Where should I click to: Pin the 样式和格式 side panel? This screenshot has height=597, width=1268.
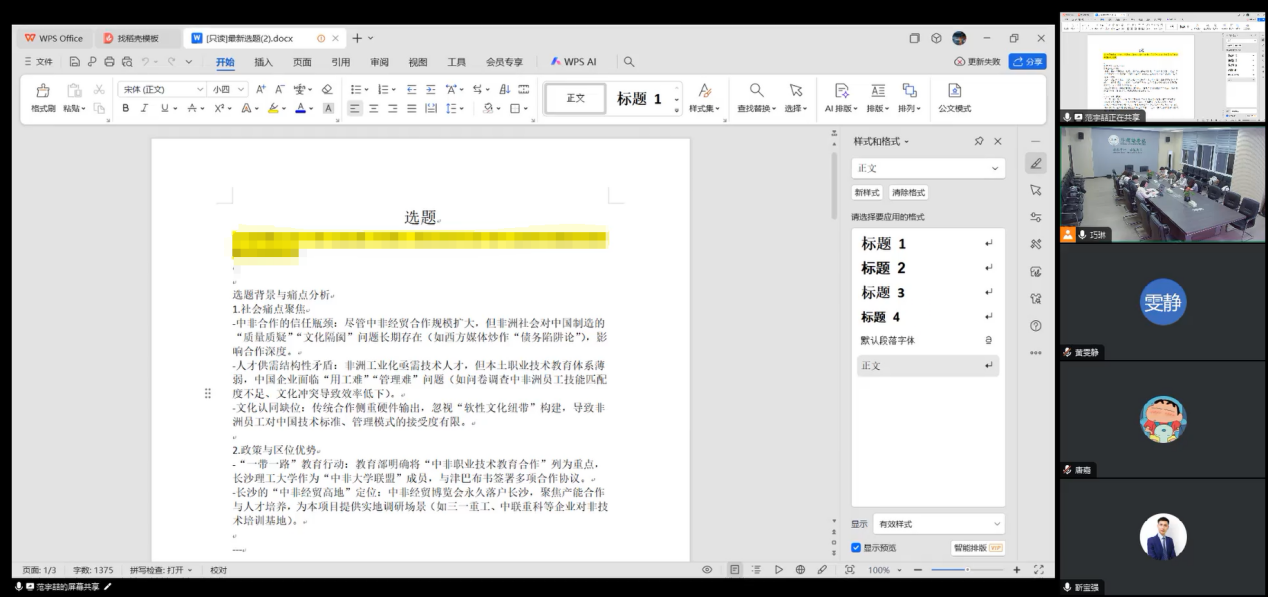tap(979, 142)
